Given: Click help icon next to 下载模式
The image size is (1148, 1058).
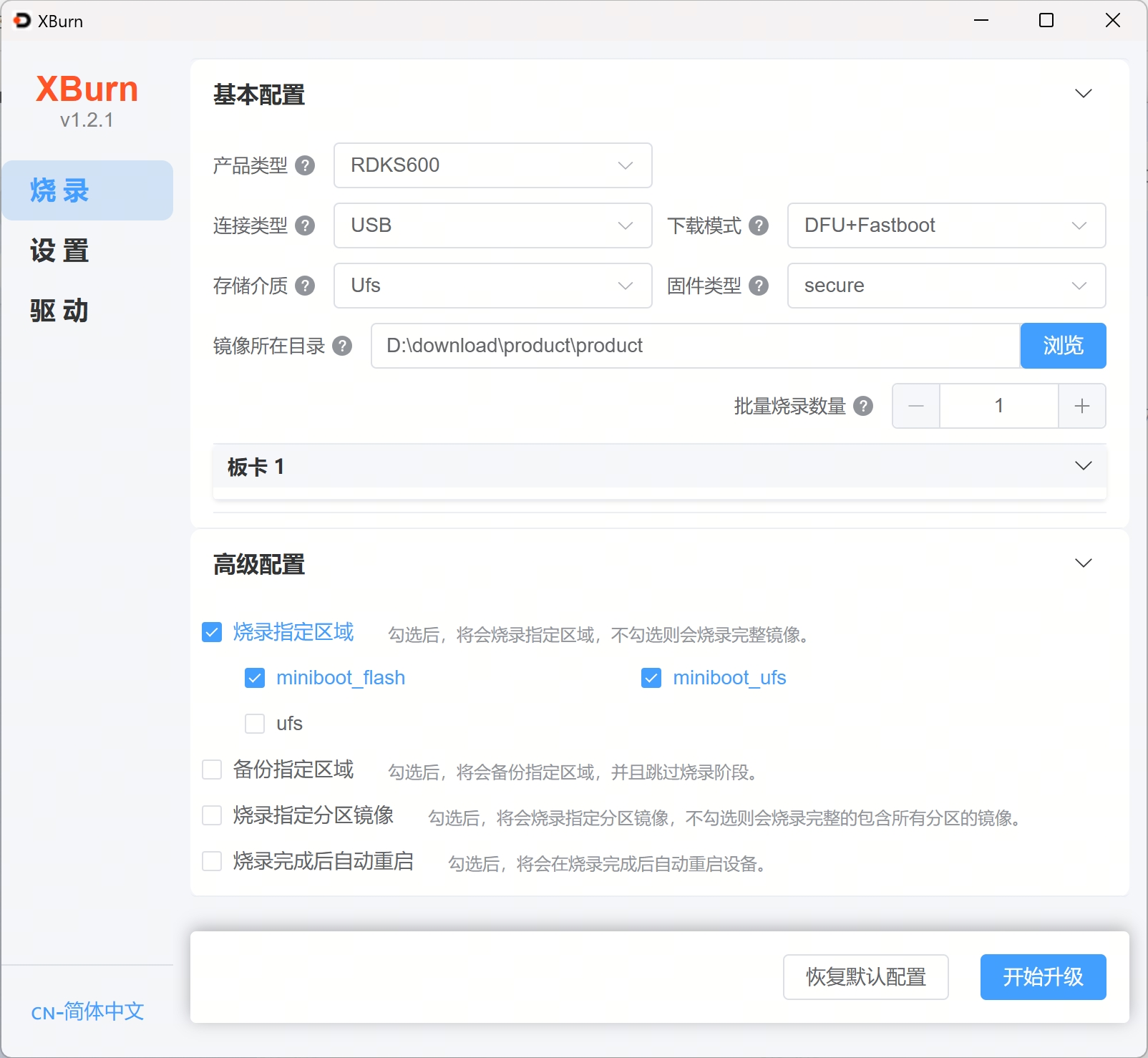Looking at the screenshot, I should pyautogui.click(x=759, y=225).
